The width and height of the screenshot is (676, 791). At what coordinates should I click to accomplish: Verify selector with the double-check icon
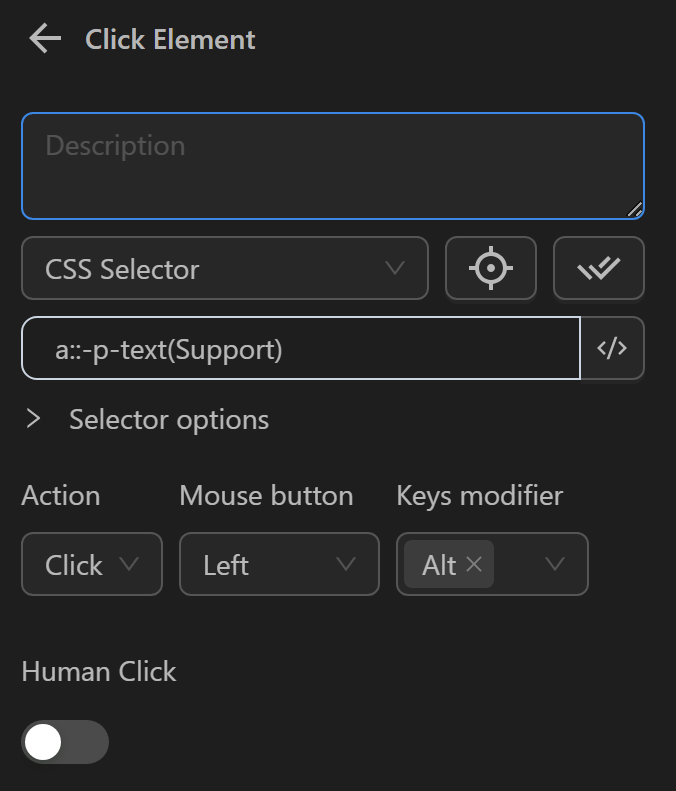click(x=598, y=268)
